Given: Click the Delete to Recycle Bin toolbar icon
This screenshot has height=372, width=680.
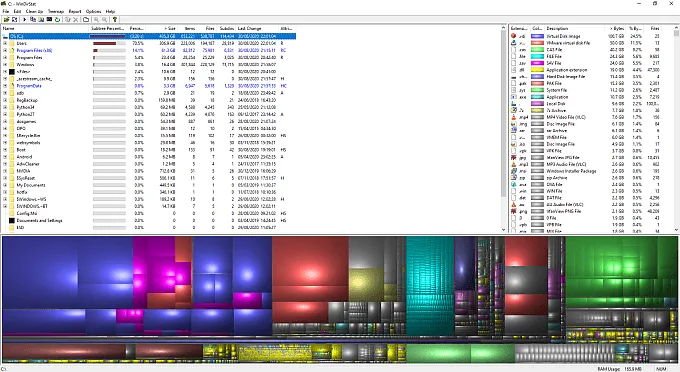Looking at the screenshot, I should [68, 20].
